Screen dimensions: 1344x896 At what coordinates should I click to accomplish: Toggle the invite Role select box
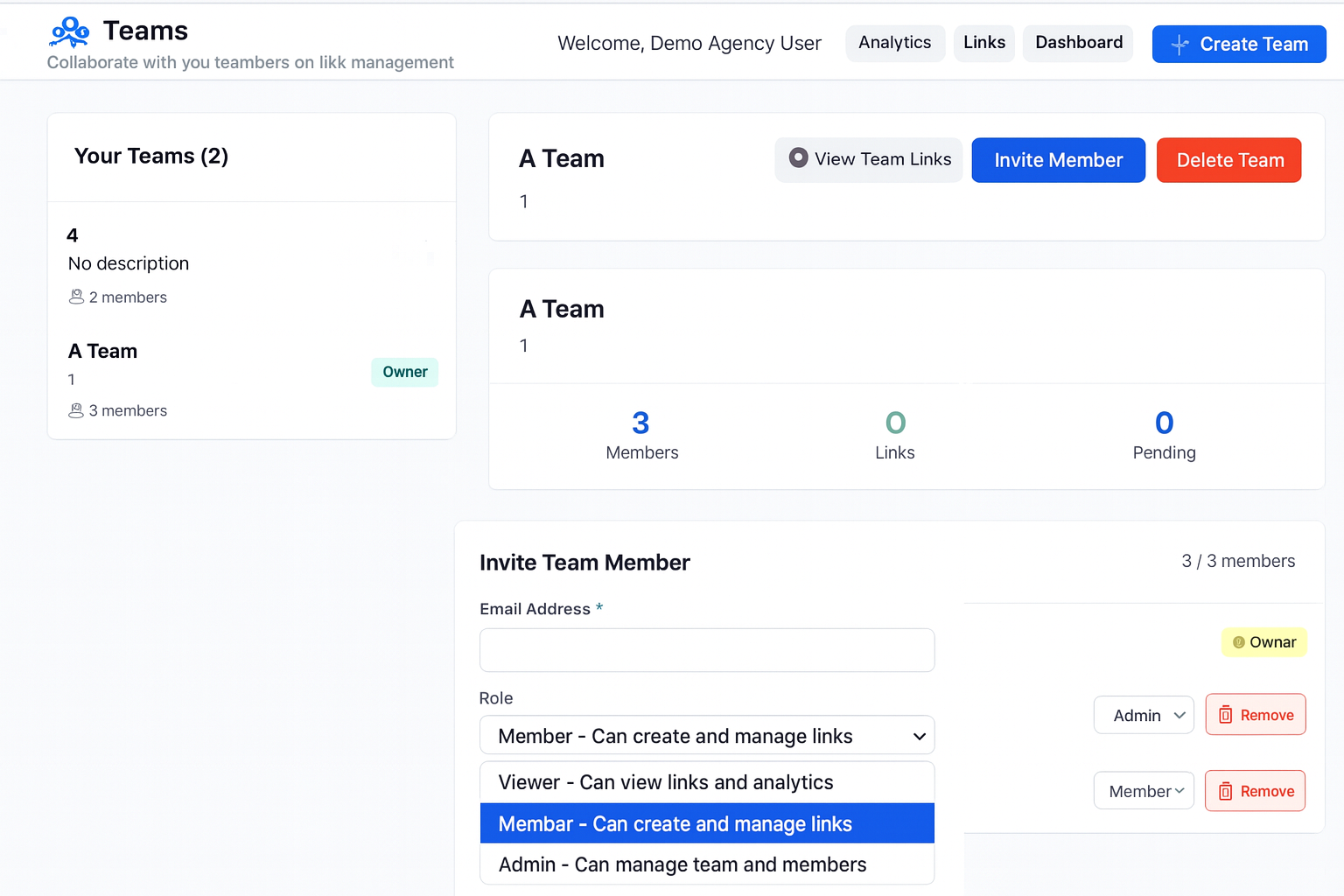pyautogui.click(x=707, y=736)
